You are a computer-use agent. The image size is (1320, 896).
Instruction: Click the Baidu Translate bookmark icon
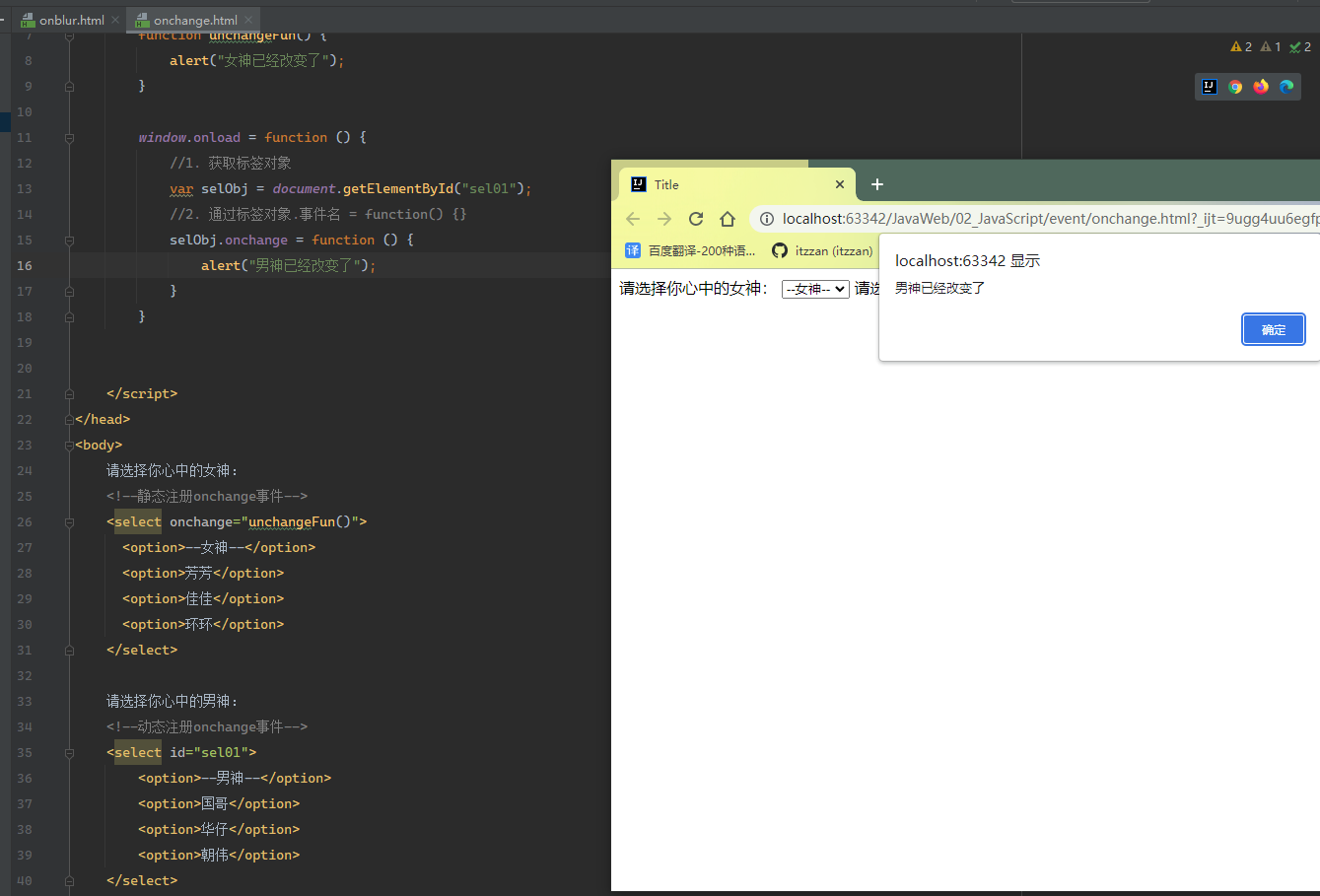click(x=633, y=250)
